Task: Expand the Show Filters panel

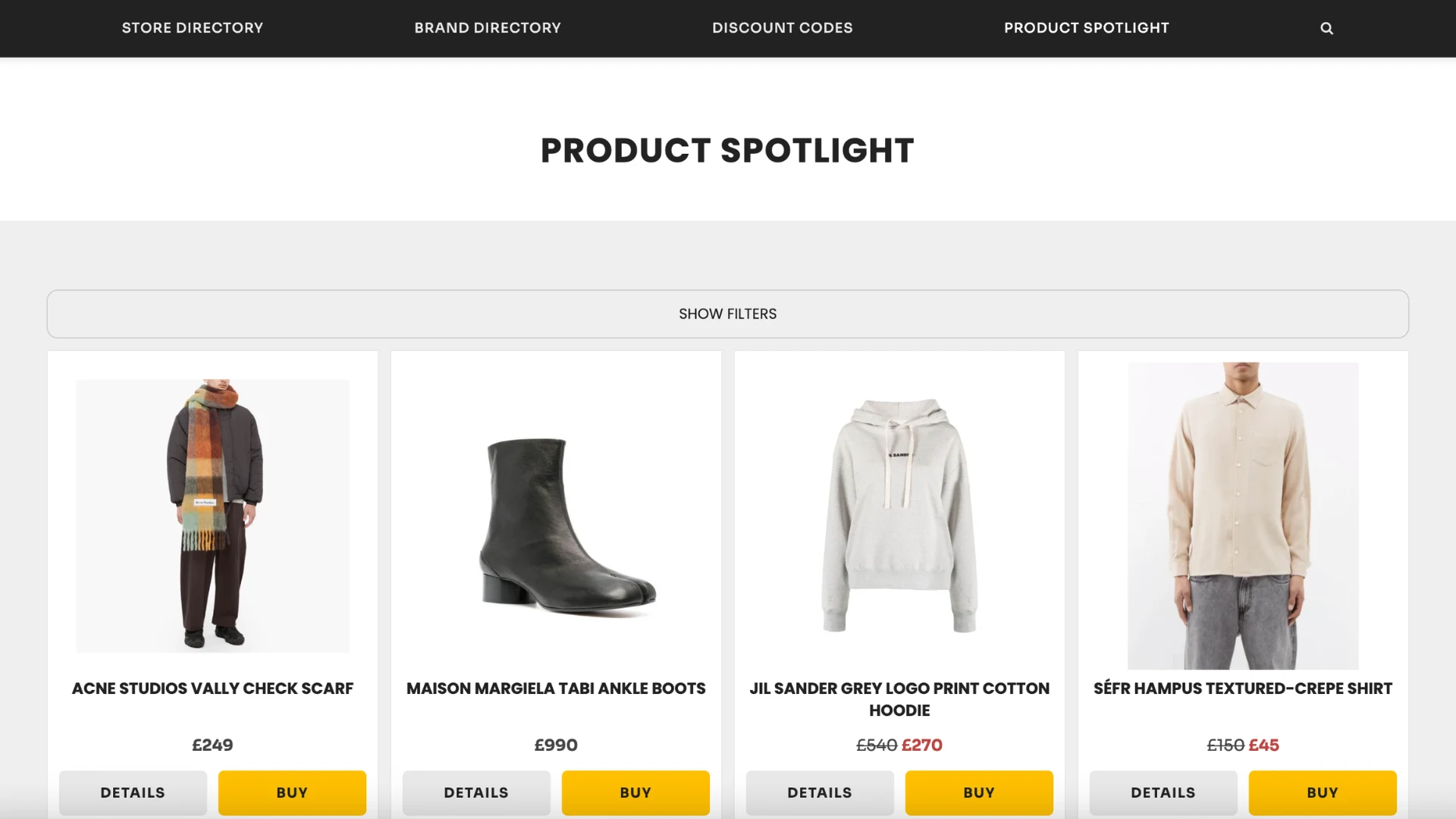Action: point(728,314)
